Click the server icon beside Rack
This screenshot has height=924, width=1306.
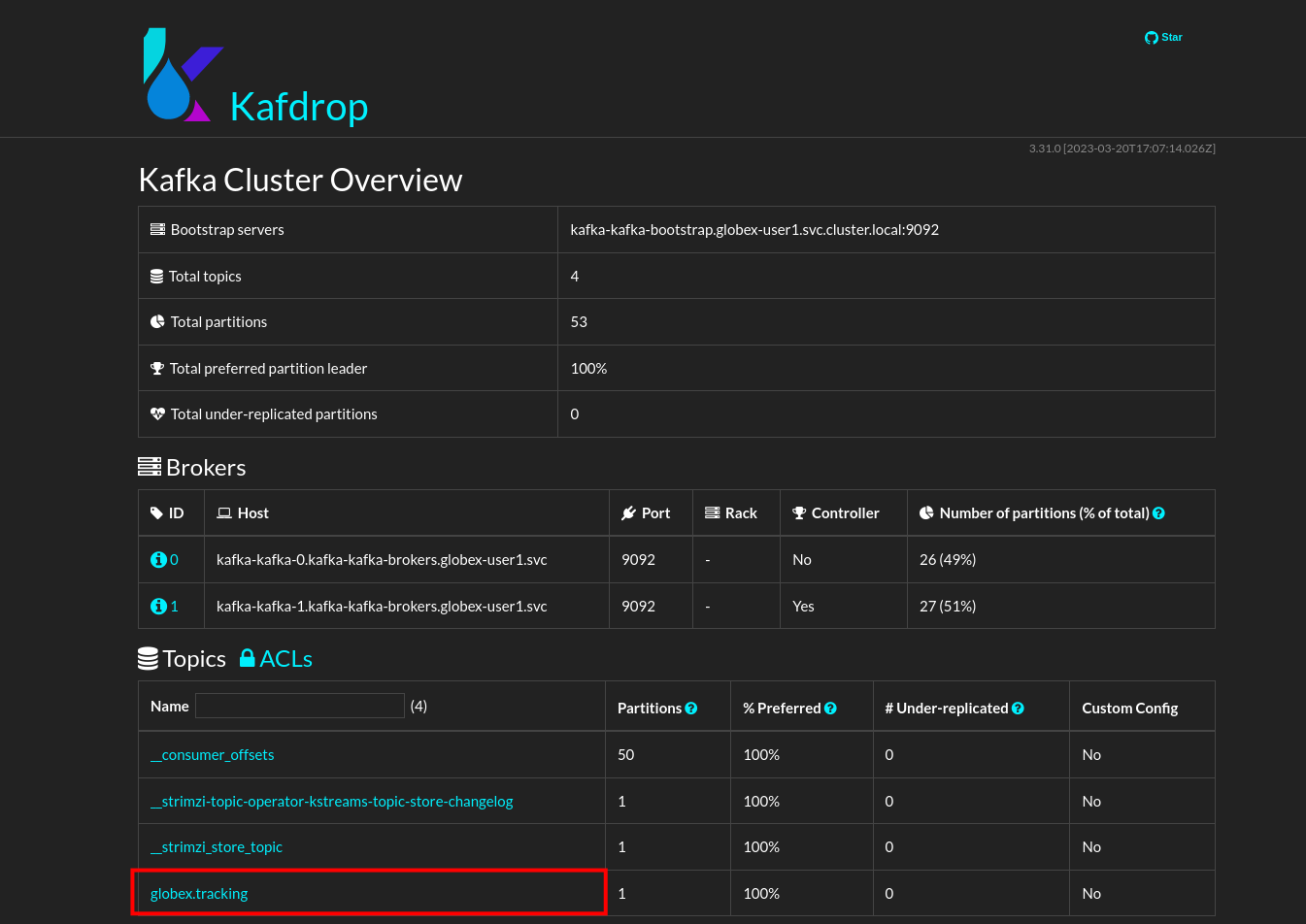(x=713, y=512)
